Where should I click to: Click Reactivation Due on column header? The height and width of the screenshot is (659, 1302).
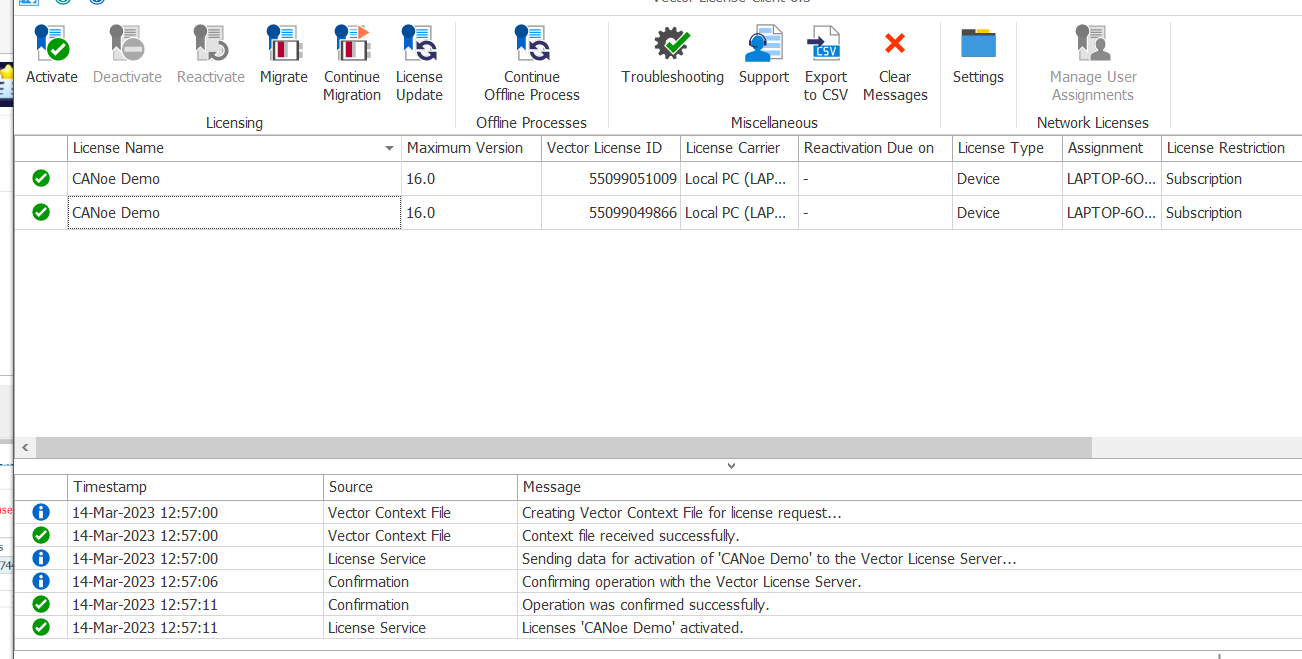click(x=875, y=148)
